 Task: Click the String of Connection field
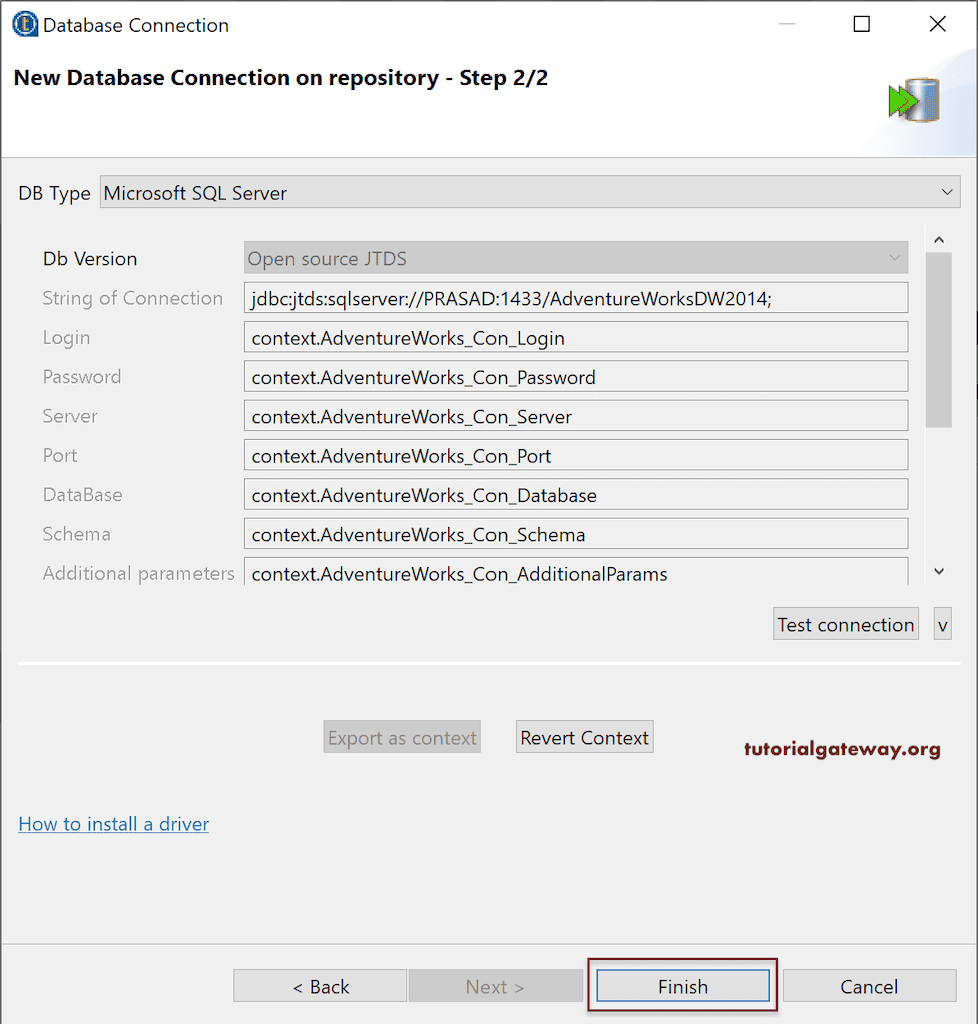(576, 298)
